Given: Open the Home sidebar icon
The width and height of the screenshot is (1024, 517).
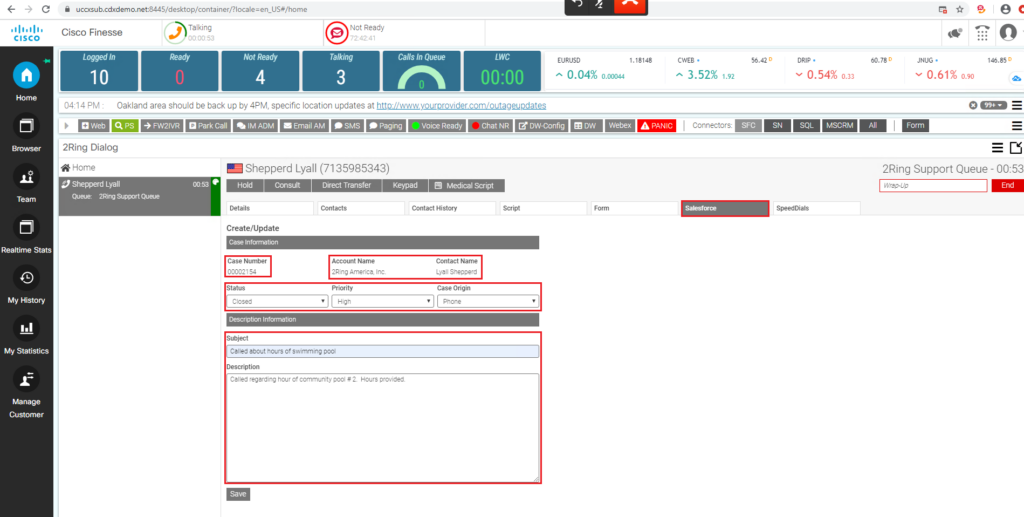Looking at the screenshot, I should click(x=26, y=76).
